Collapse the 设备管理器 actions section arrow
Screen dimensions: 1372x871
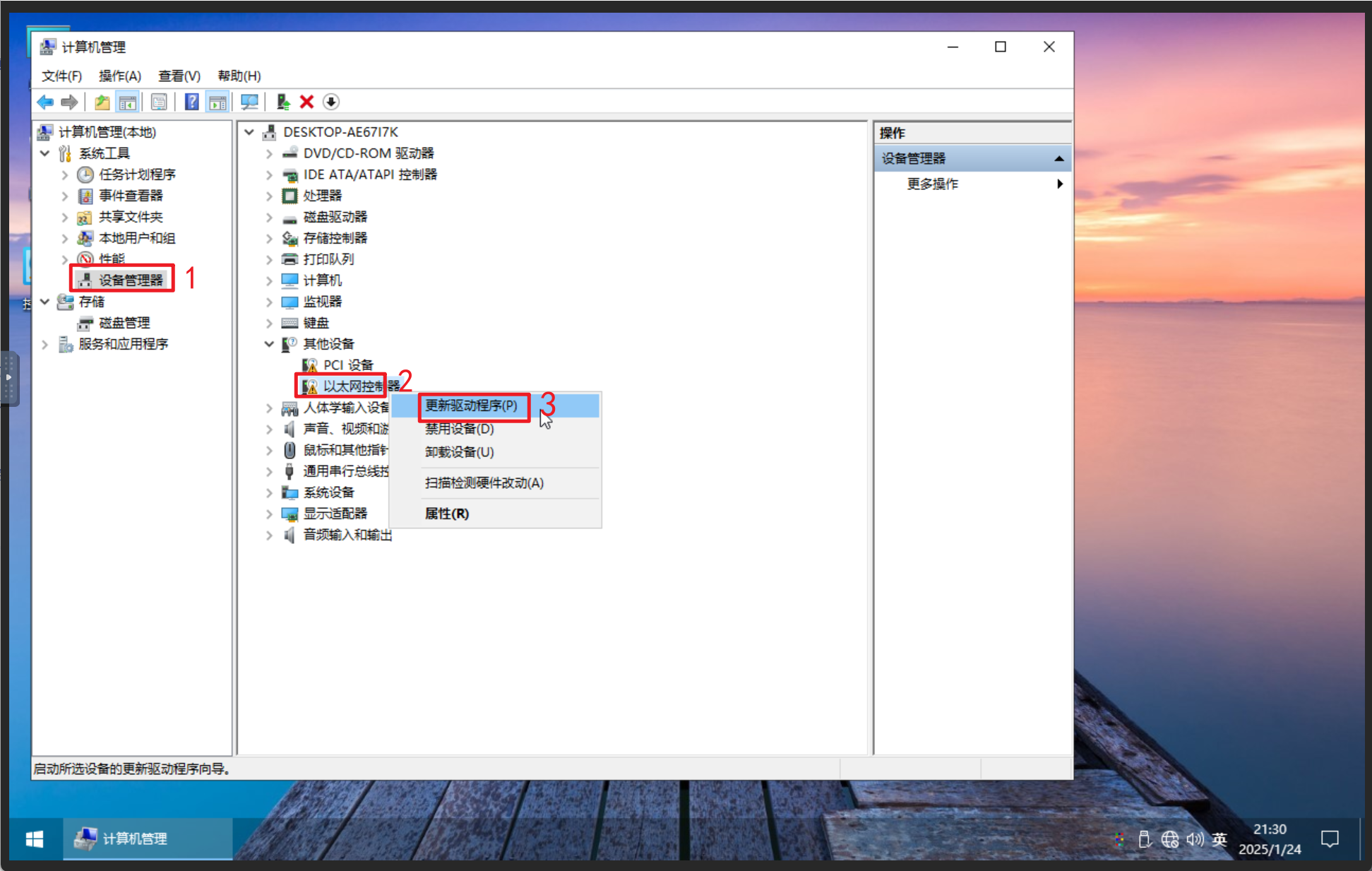point(1058,159)
